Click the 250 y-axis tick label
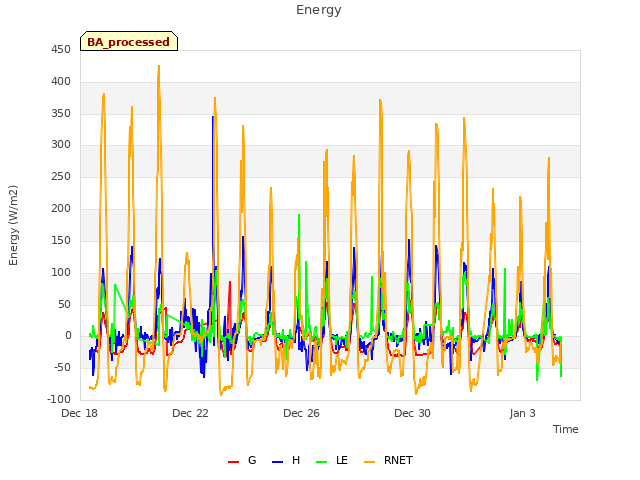640x480 pixels. pos(61,177)
